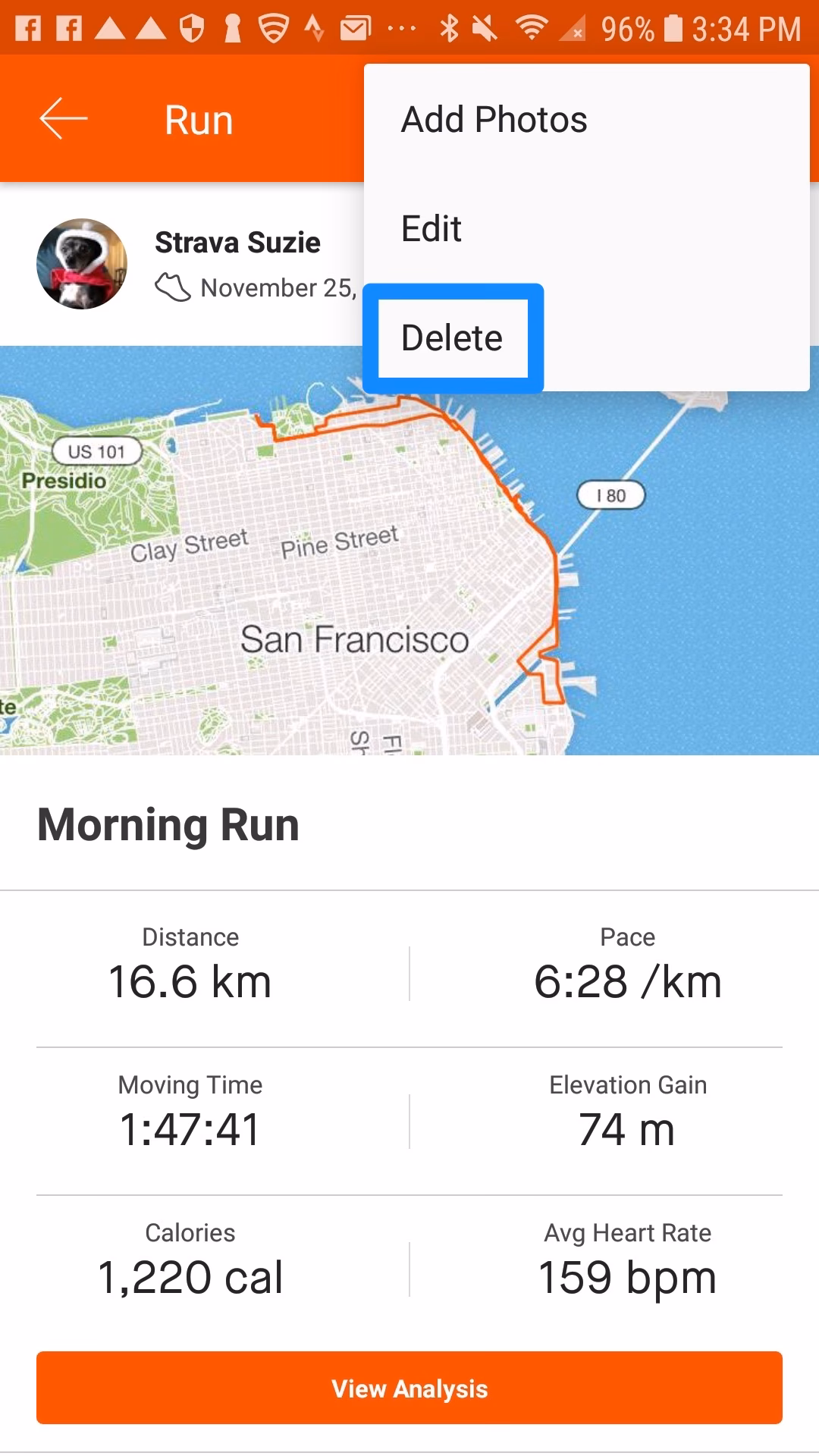This screenshot has width=819, height=1456.
Task: Select Delete from the activity menu
Action: (x=452, y=337)
